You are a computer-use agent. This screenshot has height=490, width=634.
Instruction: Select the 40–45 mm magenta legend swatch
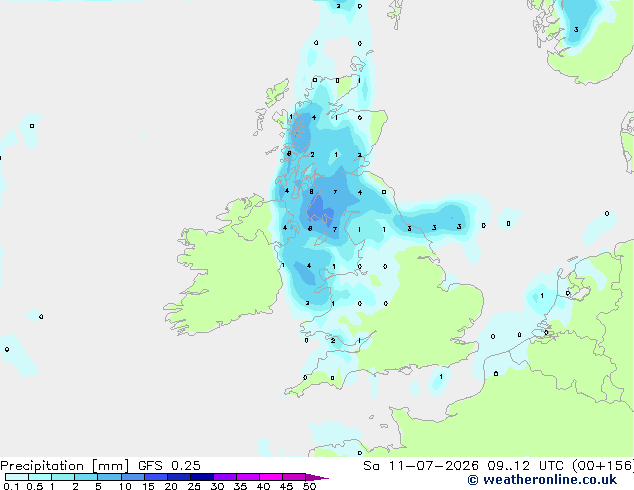(271, 477)
